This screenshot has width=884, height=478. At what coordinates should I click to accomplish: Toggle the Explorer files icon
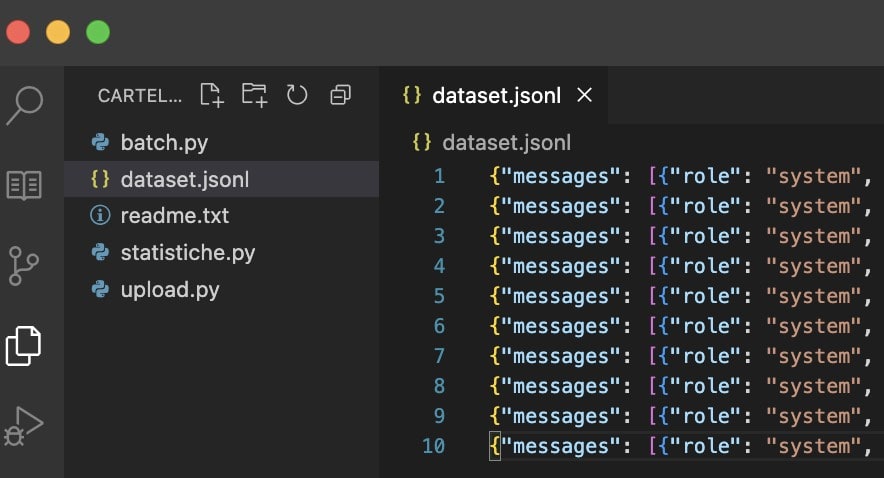point(24,345)
